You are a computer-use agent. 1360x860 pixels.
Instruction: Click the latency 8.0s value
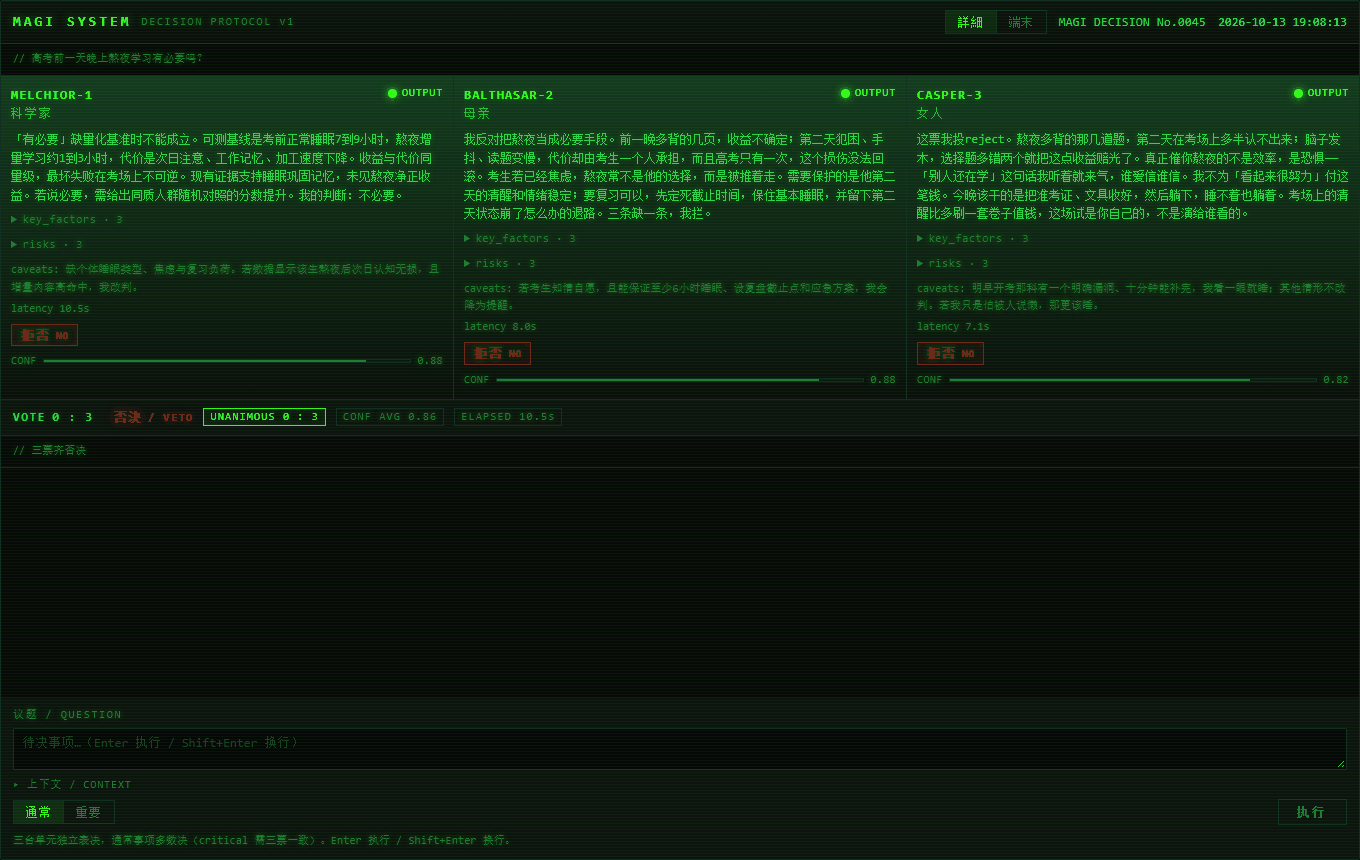point(500,326)
